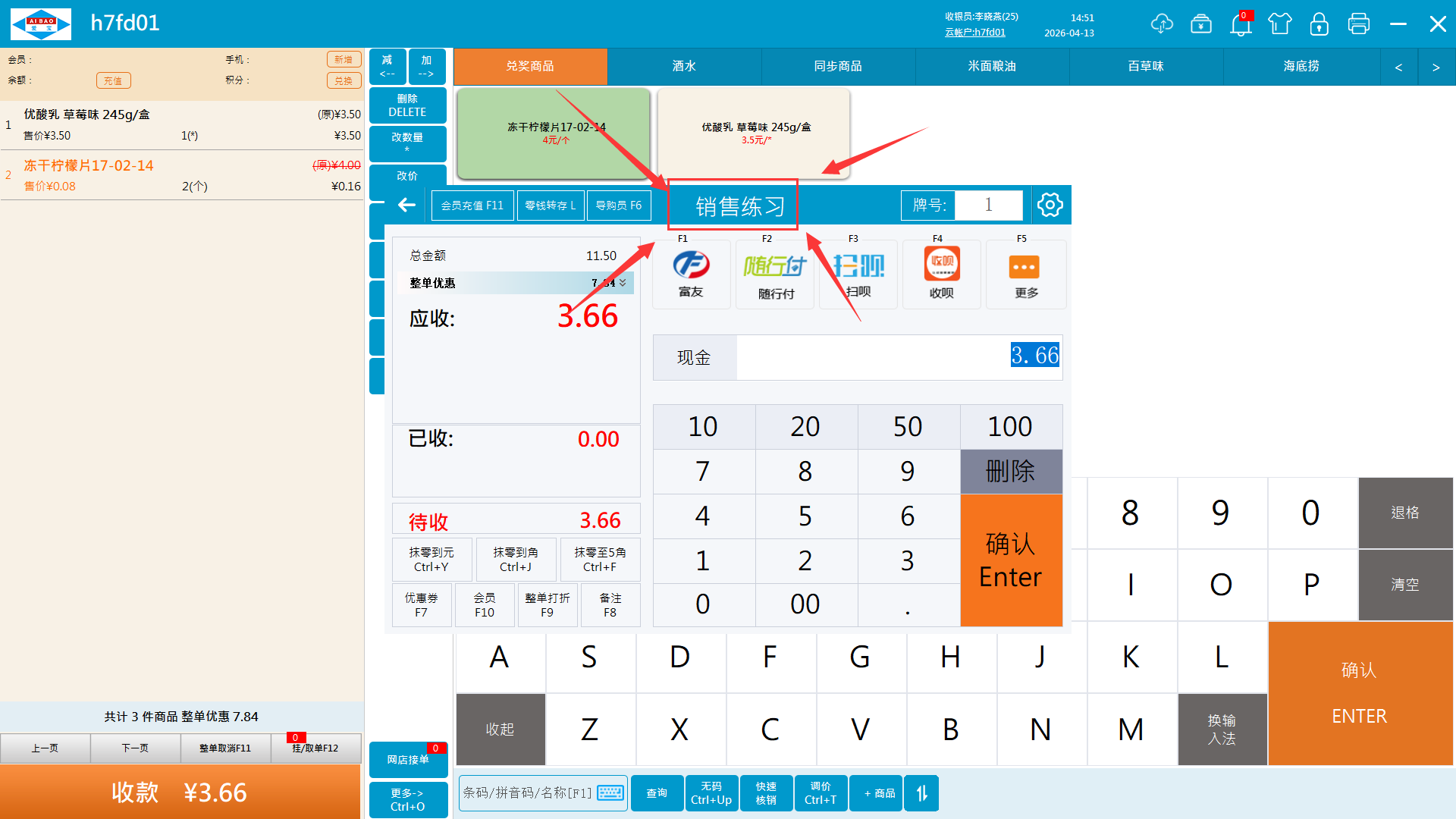This screenshot has height=819, width=1456.
Task: Switch to 米面粮油 category tab
Action: (x=991, y=67)
